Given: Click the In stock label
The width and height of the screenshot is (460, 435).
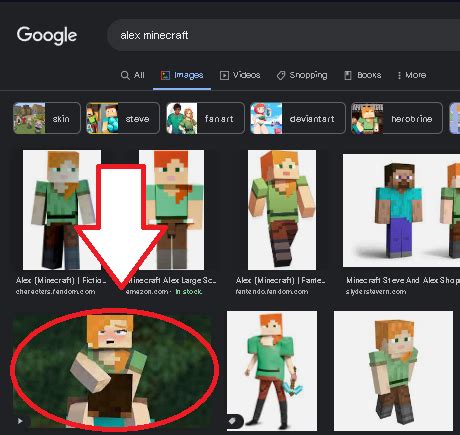Looking at the screenshot, I should [x=189, y=292].
